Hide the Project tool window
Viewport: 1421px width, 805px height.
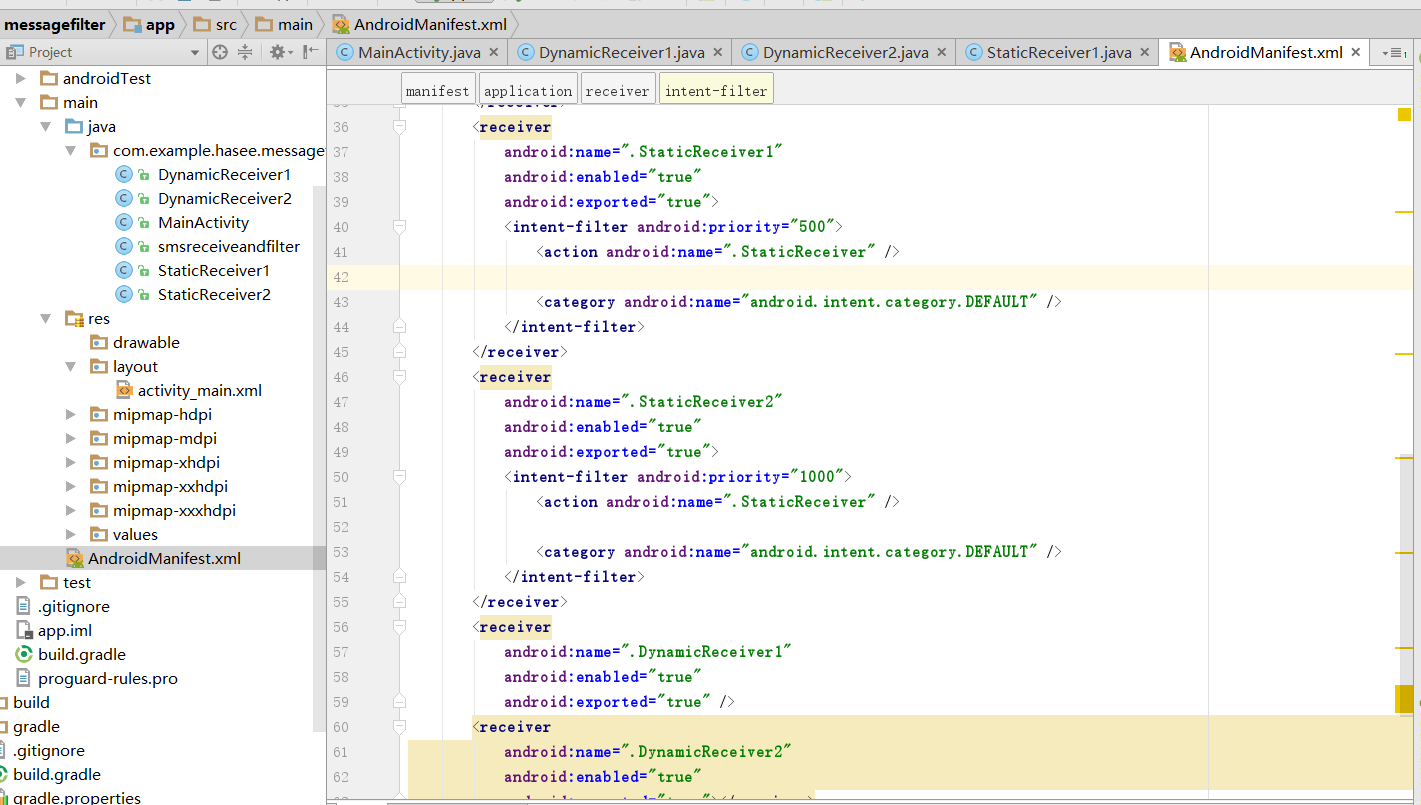point(311,52)
